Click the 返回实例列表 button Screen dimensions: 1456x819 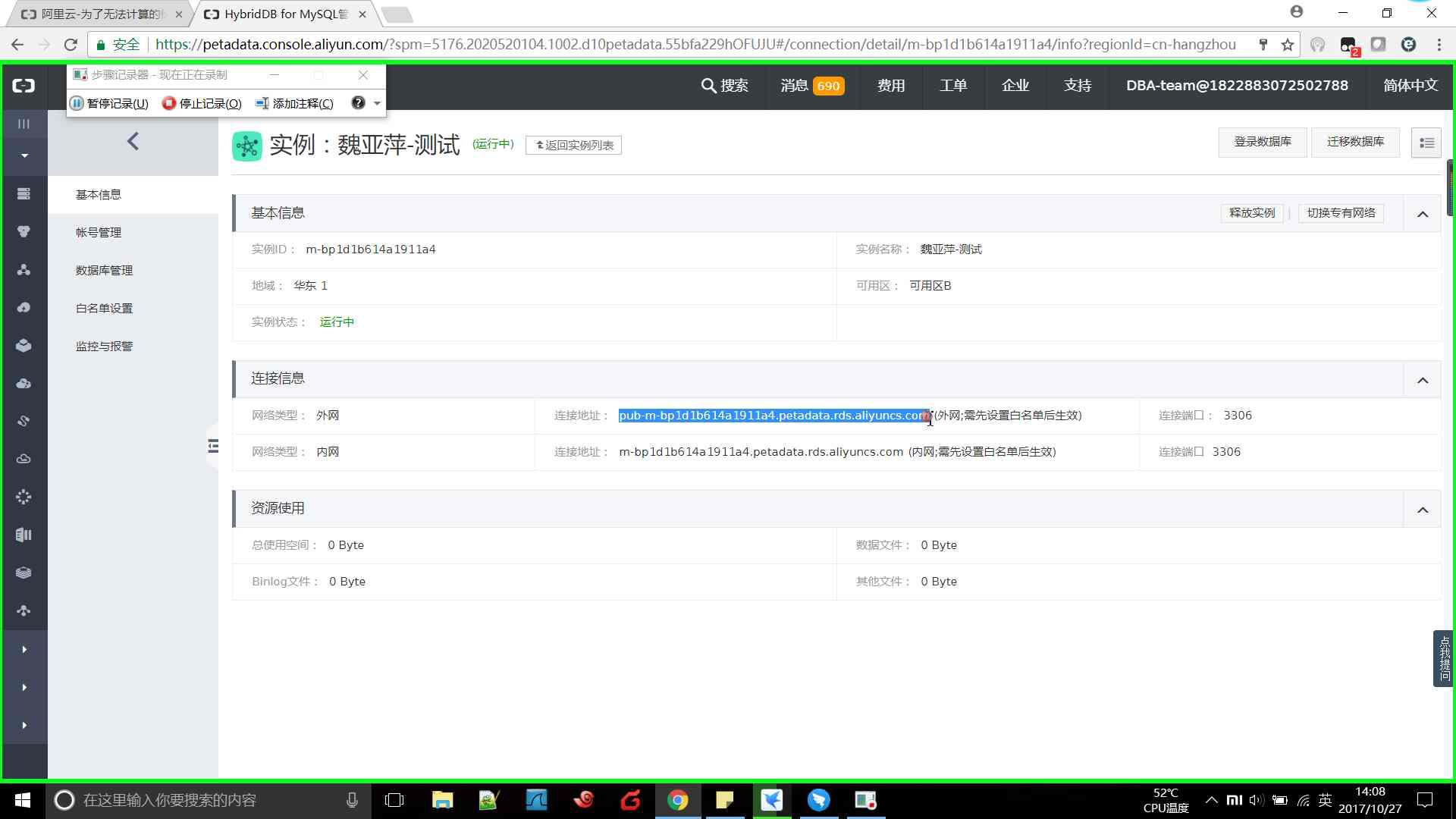[574, 146]
